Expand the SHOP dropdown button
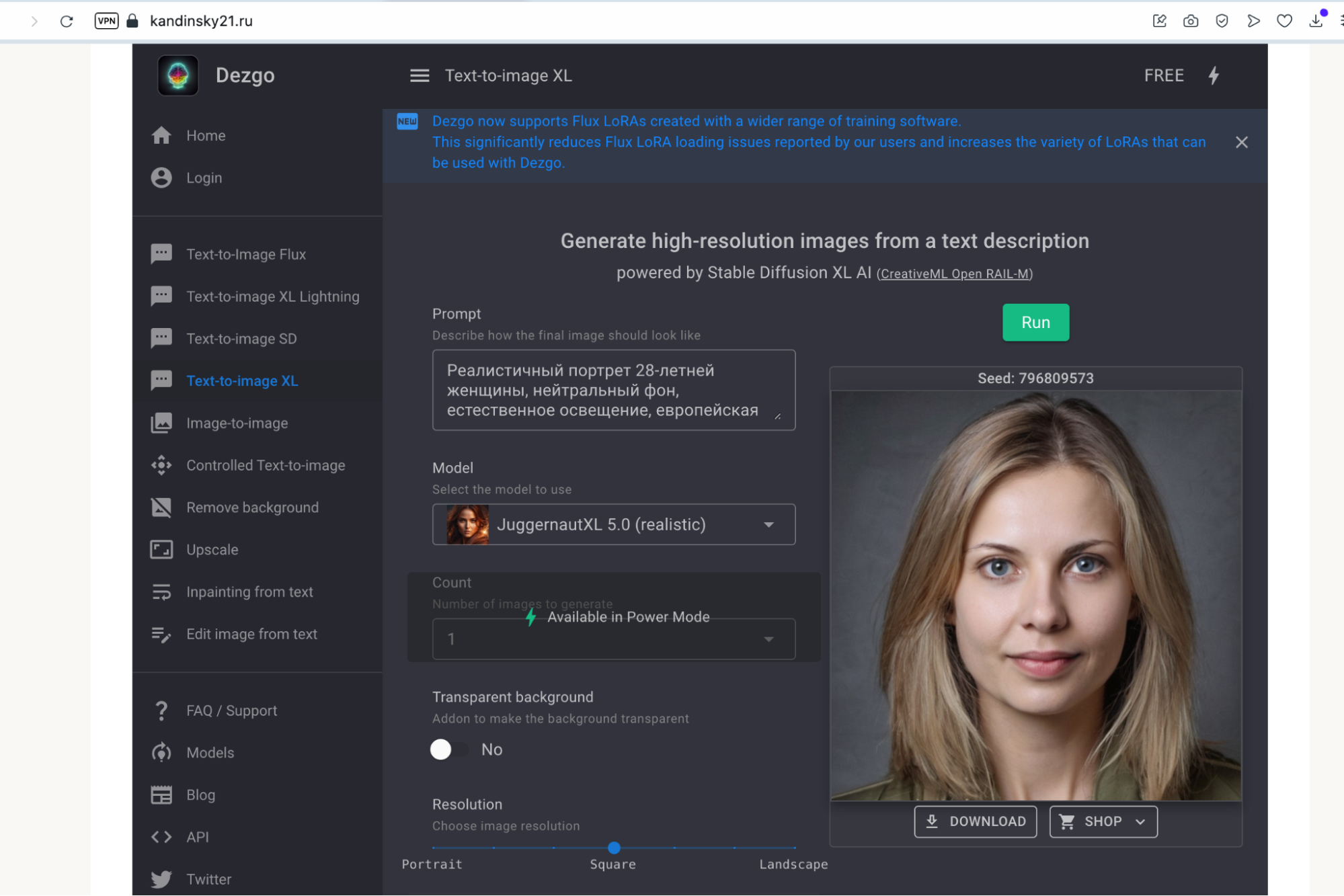 pos(1103,821)
